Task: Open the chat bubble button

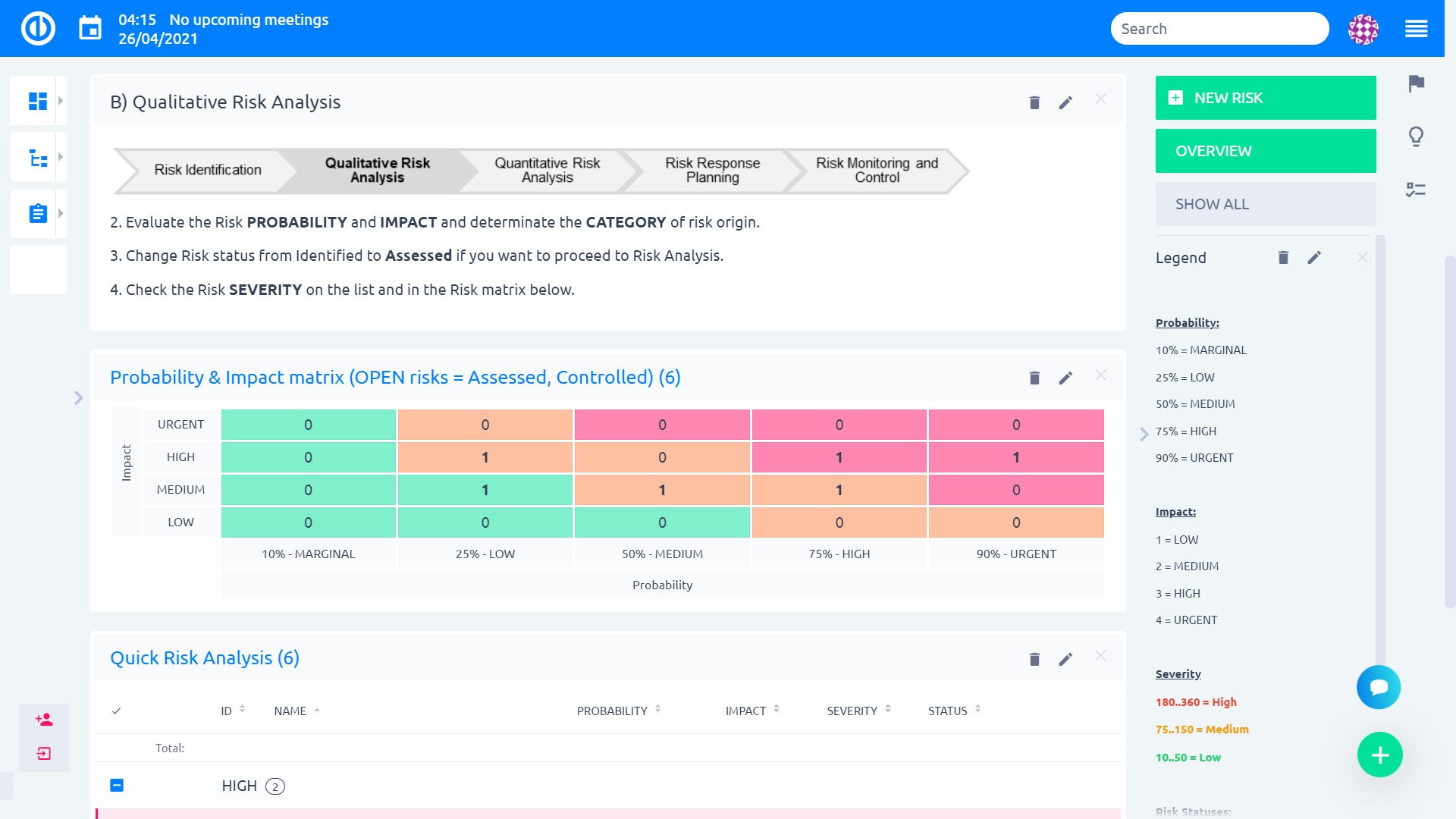Action: [1378, 687]
